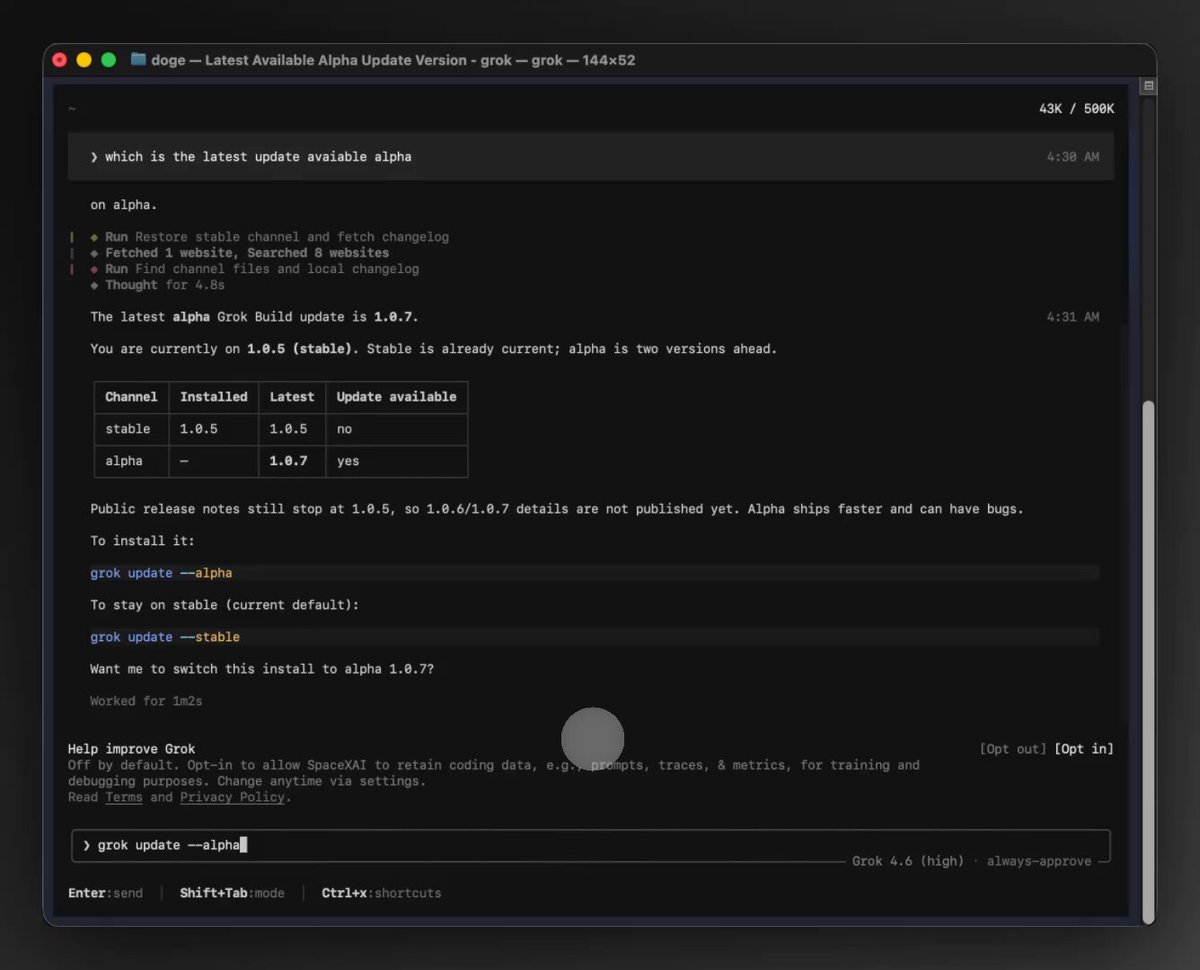Screen dimensions: 1200x970
Task: Zoom the terminal with the green button
Action: 108,60
